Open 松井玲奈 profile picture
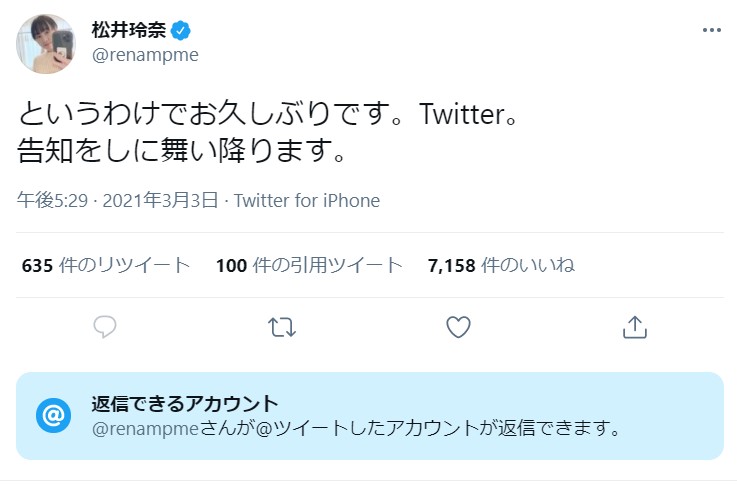 pyautogui.click(x=46, y=44)
